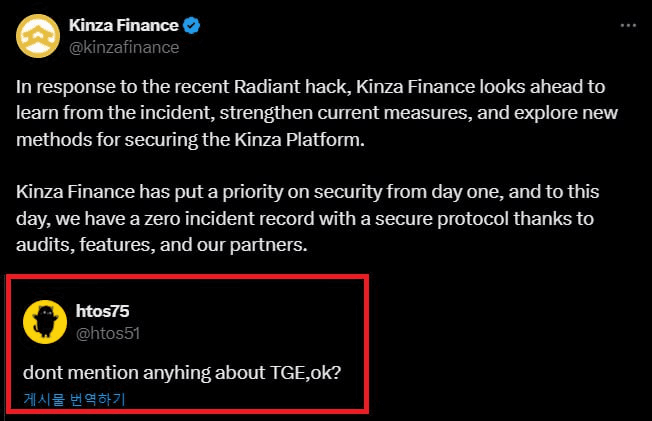Screen dimensions: 652x421
Task: Click the 'priority on security' text line
Action: 308,192
